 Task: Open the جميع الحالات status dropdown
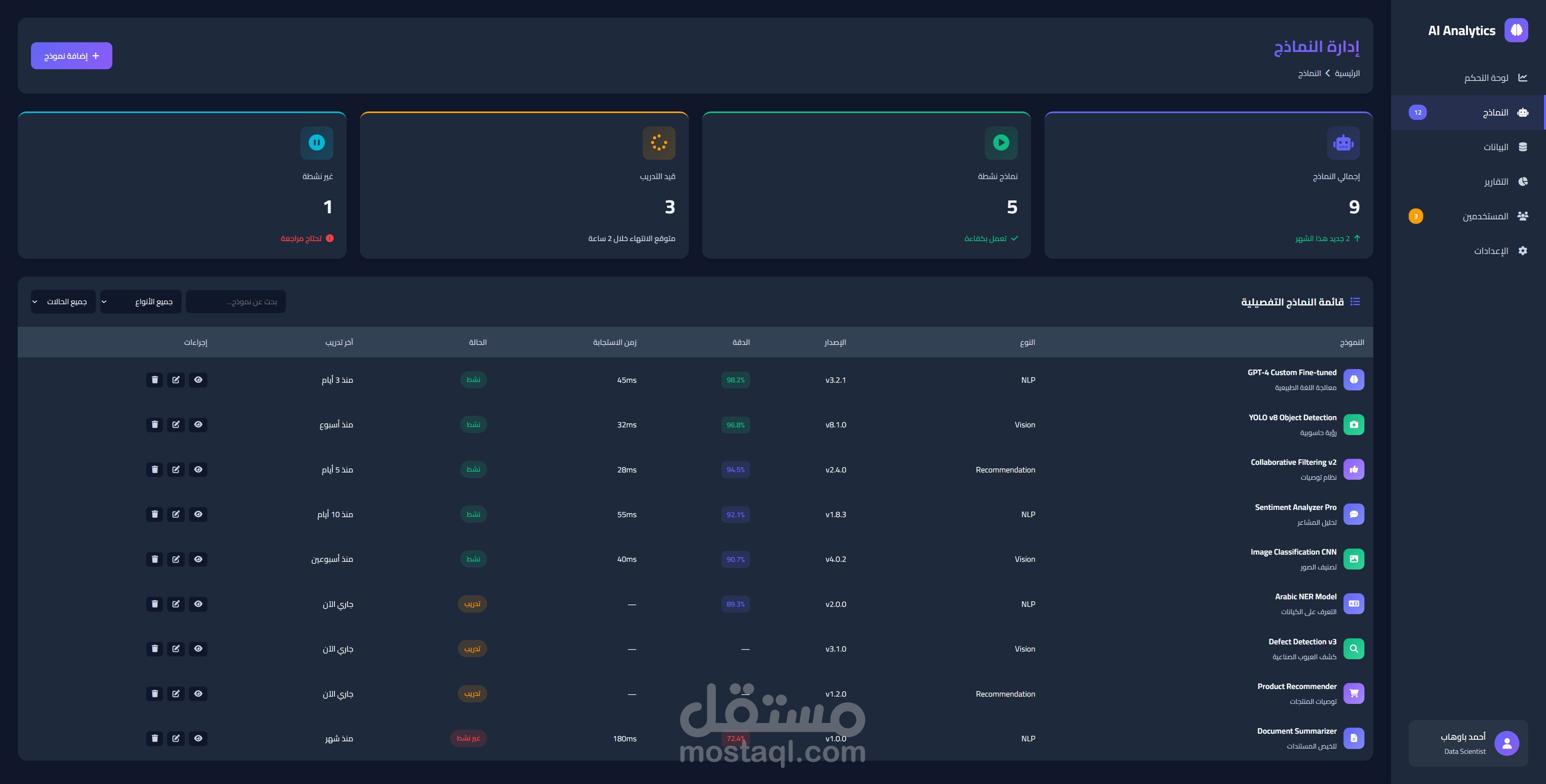pos(63,302)
